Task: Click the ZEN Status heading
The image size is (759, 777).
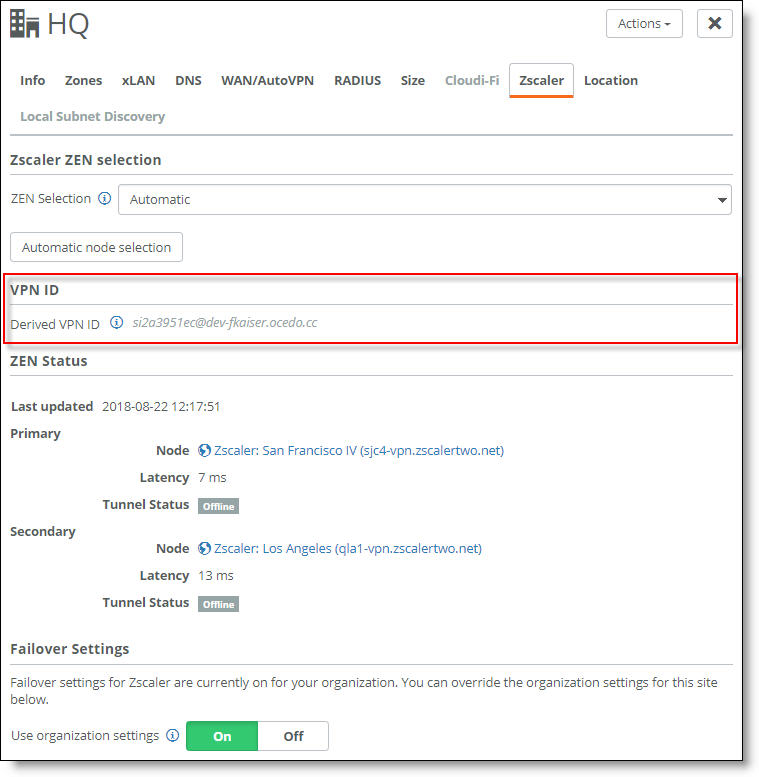Action: pyautogui.click(x=49, y=361)
